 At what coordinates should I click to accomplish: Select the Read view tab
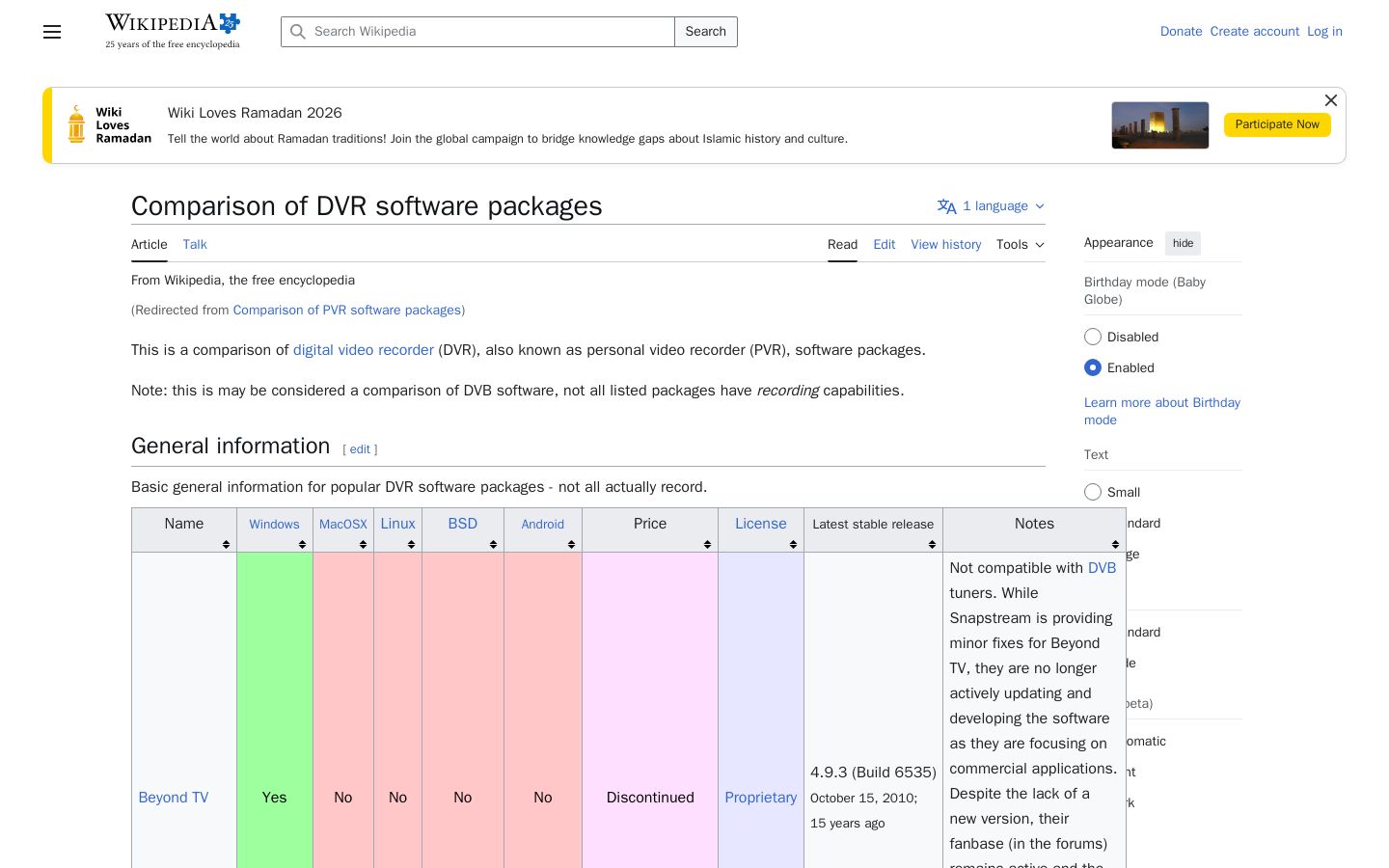[842, 245]
